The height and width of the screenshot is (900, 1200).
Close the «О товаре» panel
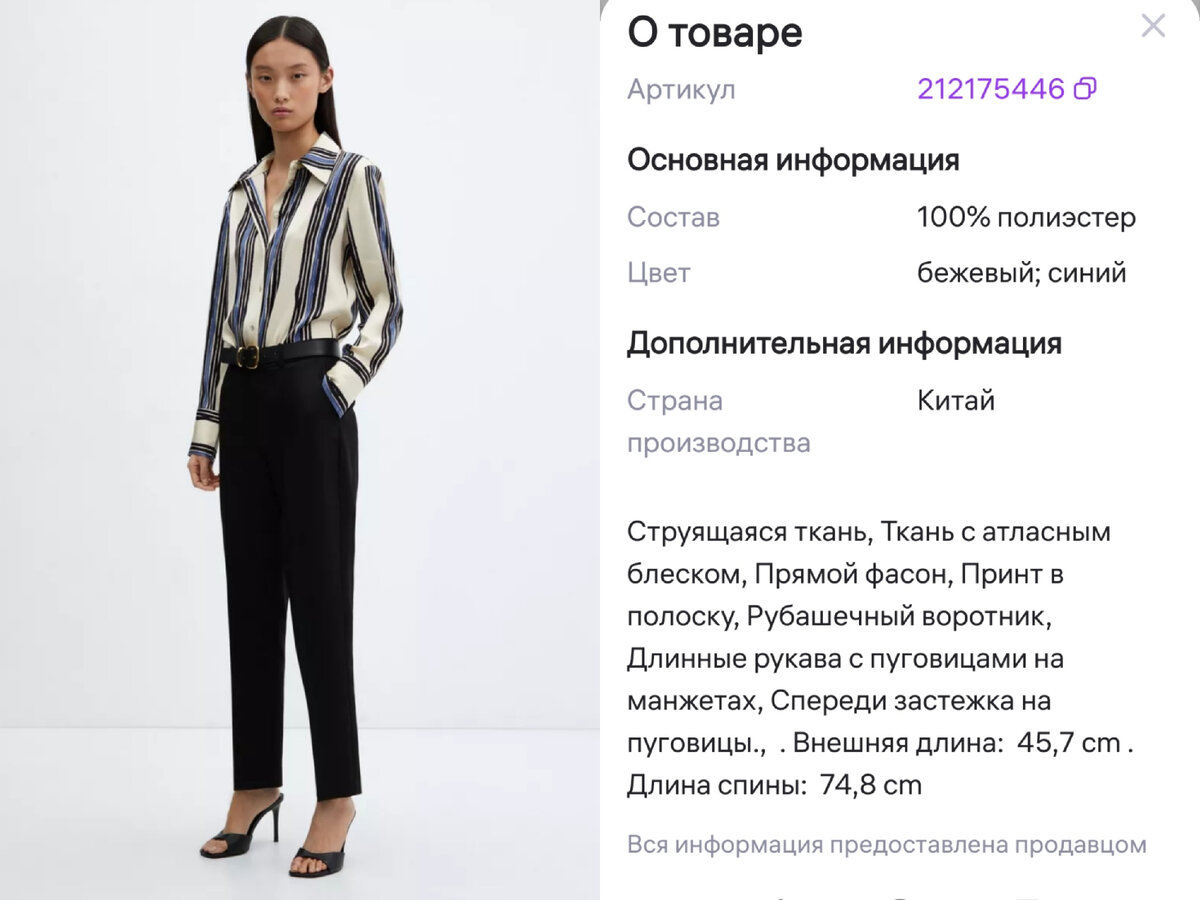pos(1153,26)
